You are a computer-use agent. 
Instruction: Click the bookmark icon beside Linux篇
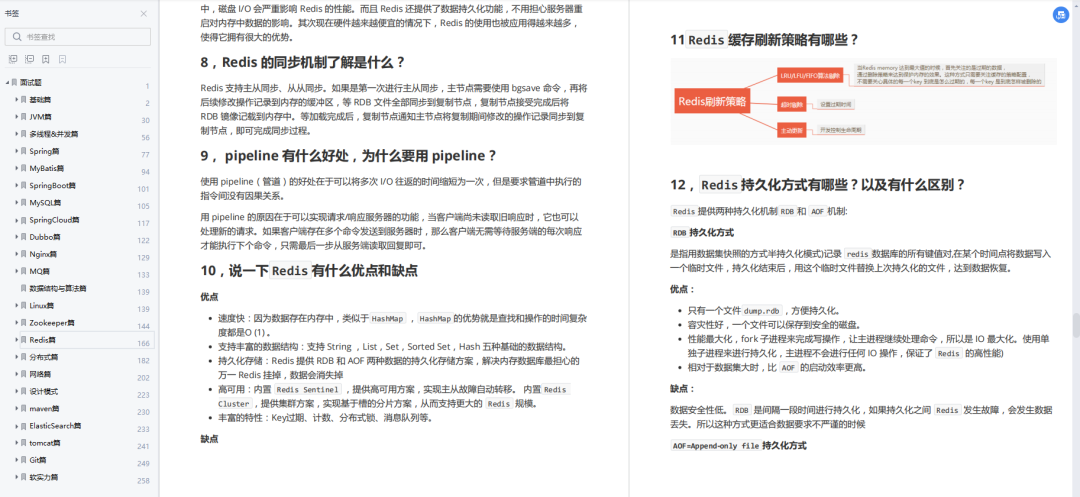24,306
